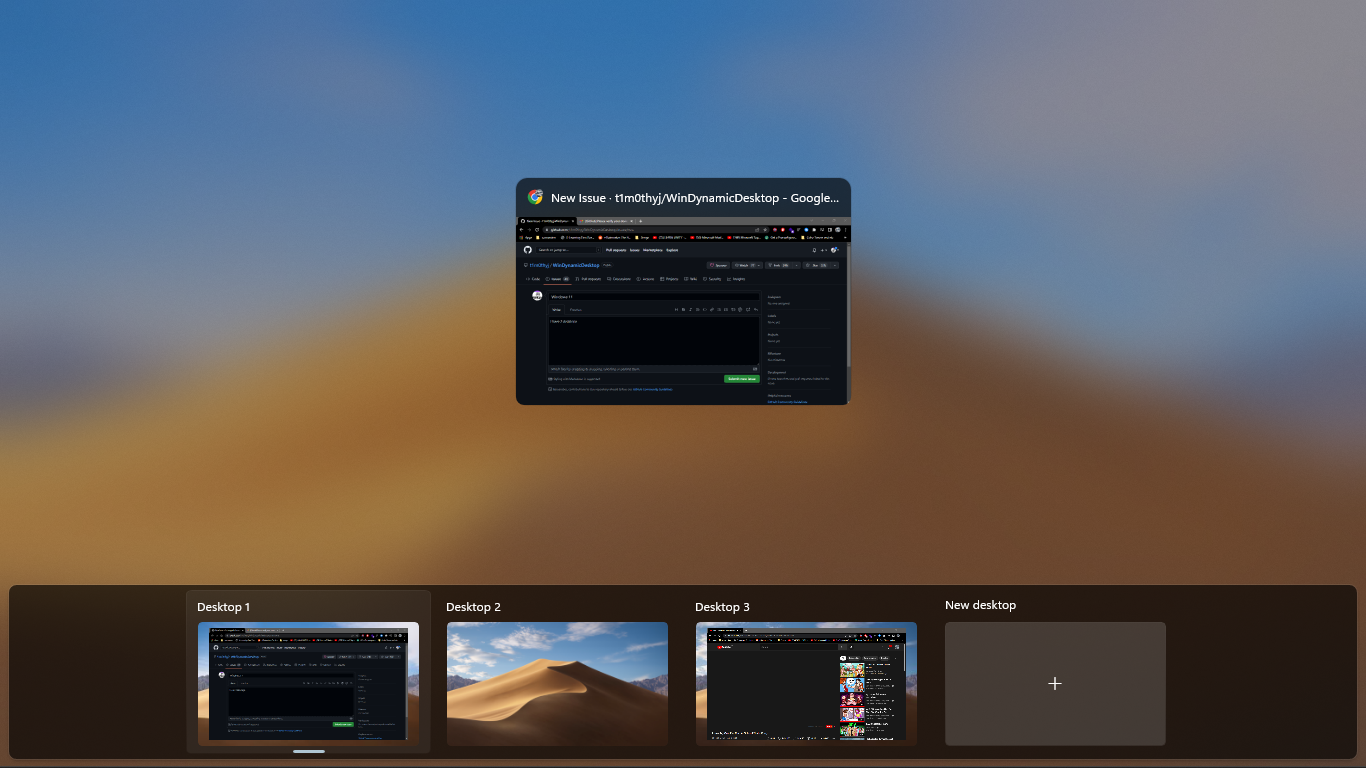The height and width of the screenshot is (768, 1366).
Task: Open the repository Wiki tab
Action: pos(693,279)
